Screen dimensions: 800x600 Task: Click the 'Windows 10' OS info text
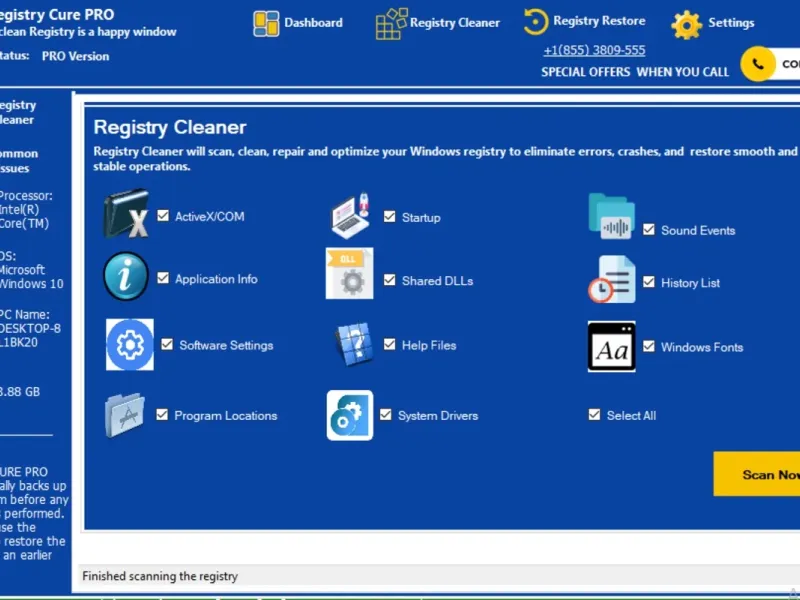[x=32, y=284]
